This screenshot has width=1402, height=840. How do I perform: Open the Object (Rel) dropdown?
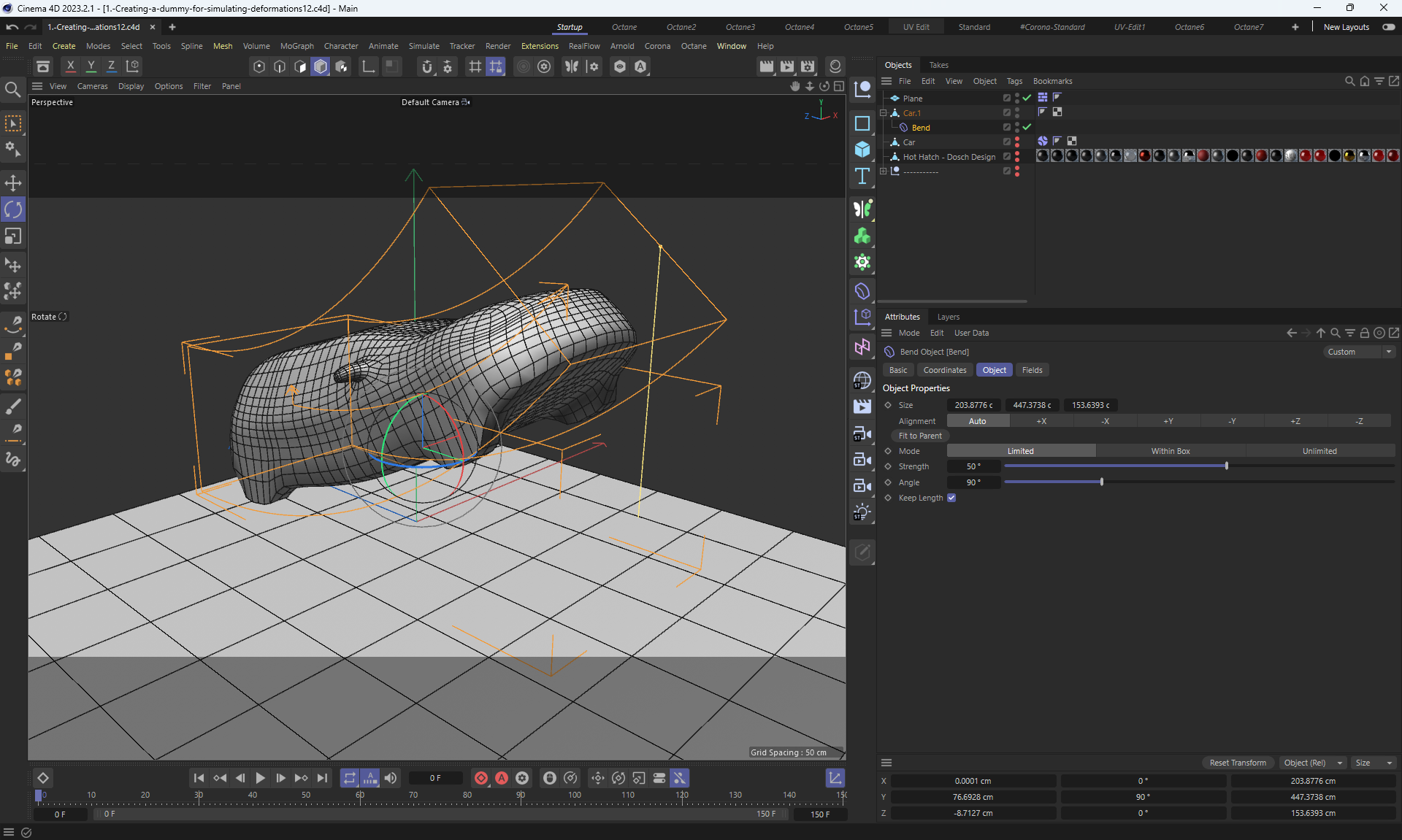pos(1313,763)
